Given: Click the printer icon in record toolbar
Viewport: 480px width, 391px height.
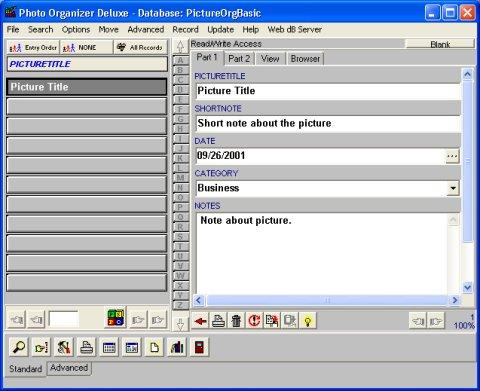Looking at the screenshot, I should (x=218, y=321).
